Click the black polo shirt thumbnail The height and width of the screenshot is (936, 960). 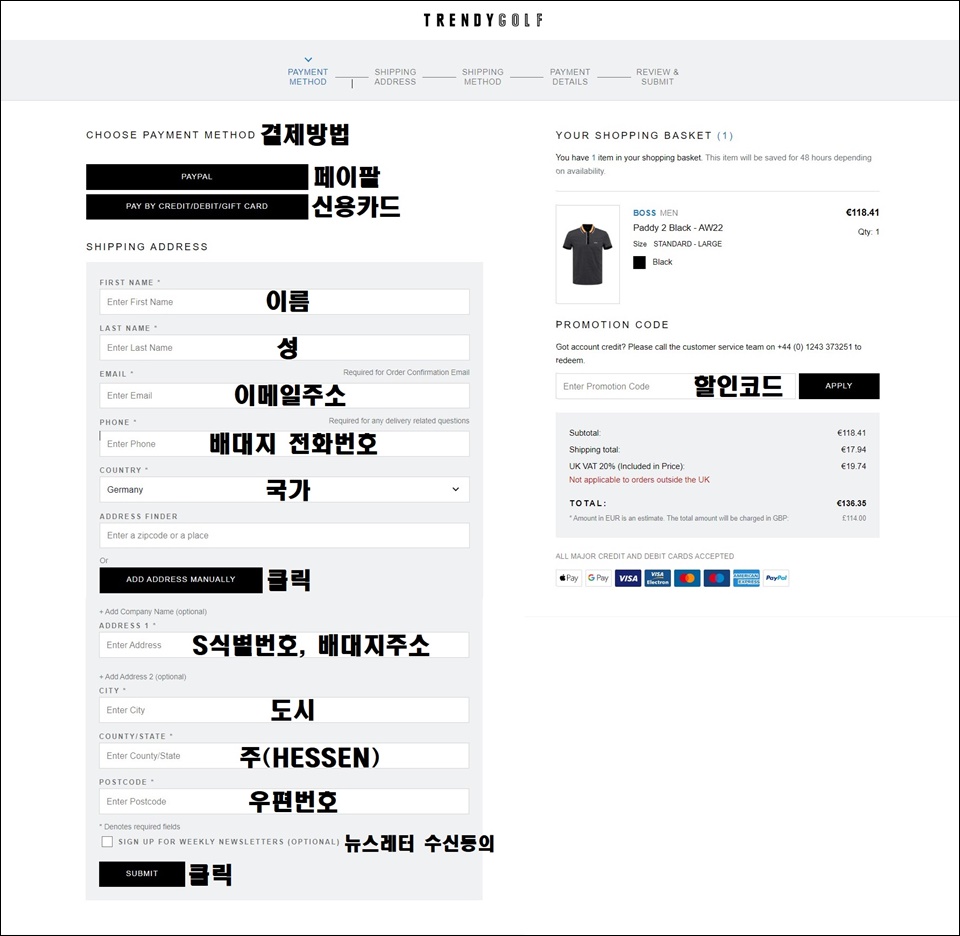pyautogui.click(x=588, y=254)
